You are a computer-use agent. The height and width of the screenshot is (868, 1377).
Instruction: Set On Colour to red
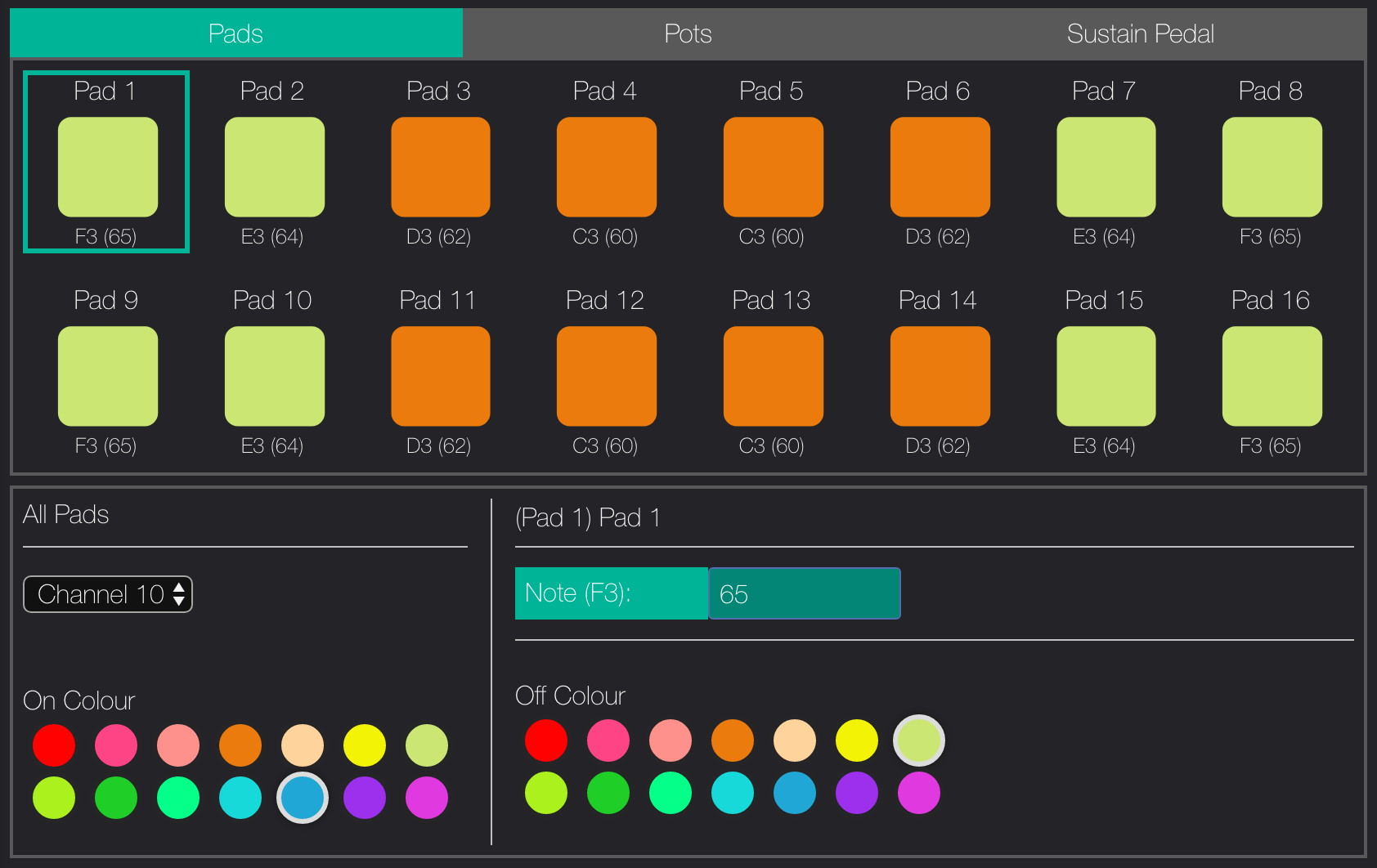click(x=54, y=745)
